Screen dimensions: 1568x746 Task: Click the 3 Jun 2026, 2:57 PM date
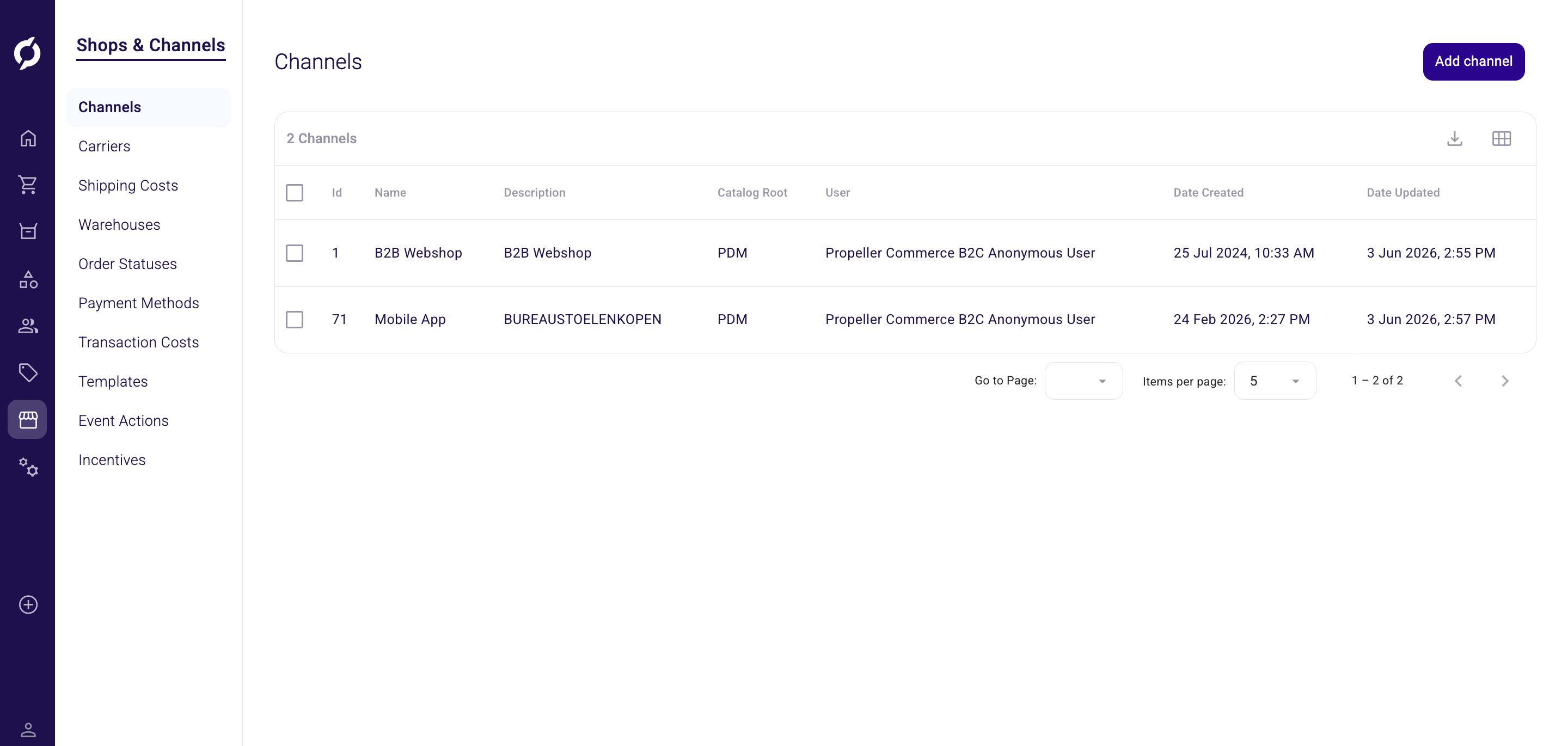tap(1431, 319)
